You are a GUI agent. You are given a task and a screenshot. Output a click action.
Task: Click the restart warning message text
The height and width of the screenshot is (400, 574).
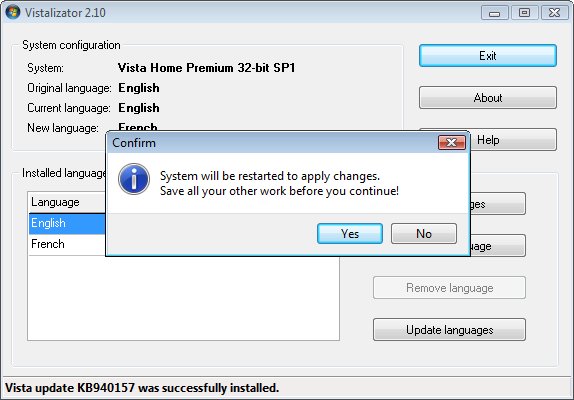point(279,183)
